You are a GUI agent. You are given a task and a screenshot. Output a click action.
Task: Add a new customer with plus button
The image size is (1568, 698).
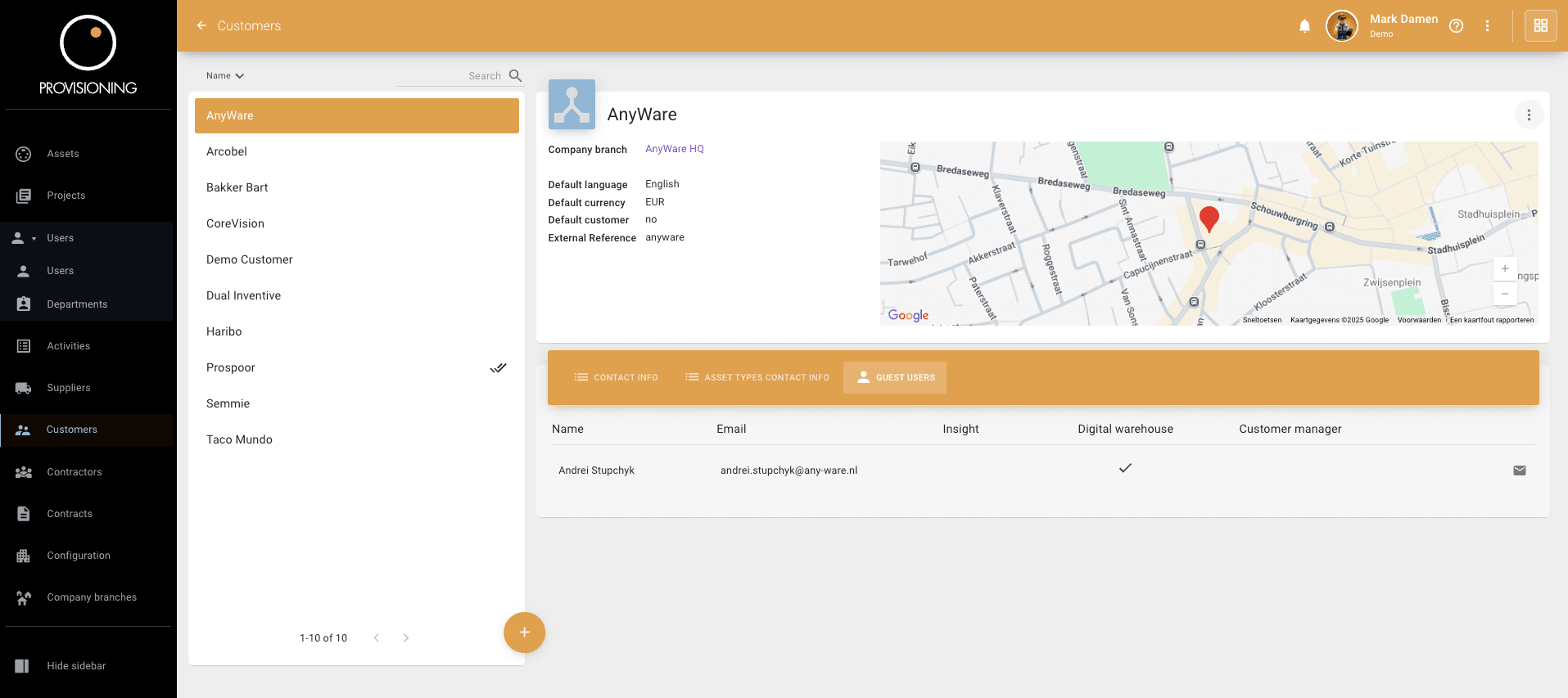click(x=524, y=633)
